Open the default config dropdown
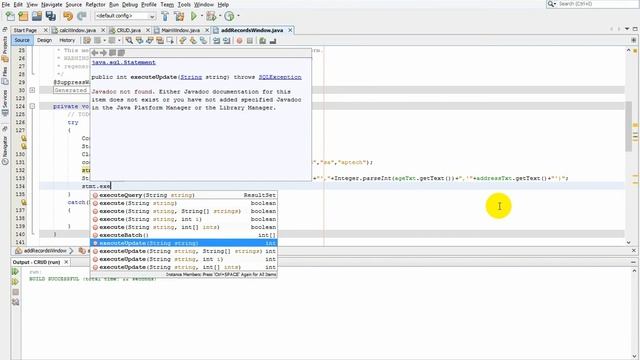Screen dimensions: 640x360 125,16
